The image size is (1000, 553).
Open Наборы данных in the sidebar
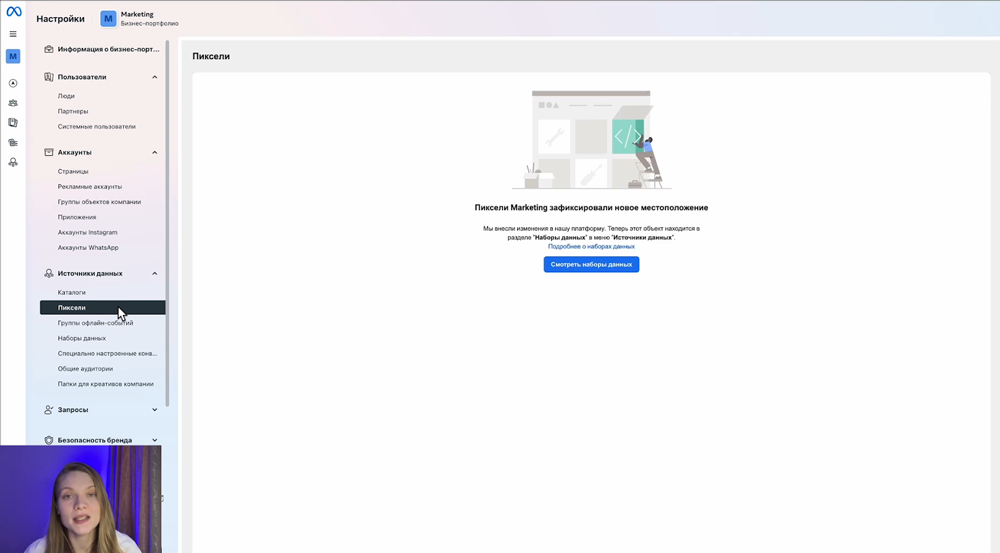82,338
